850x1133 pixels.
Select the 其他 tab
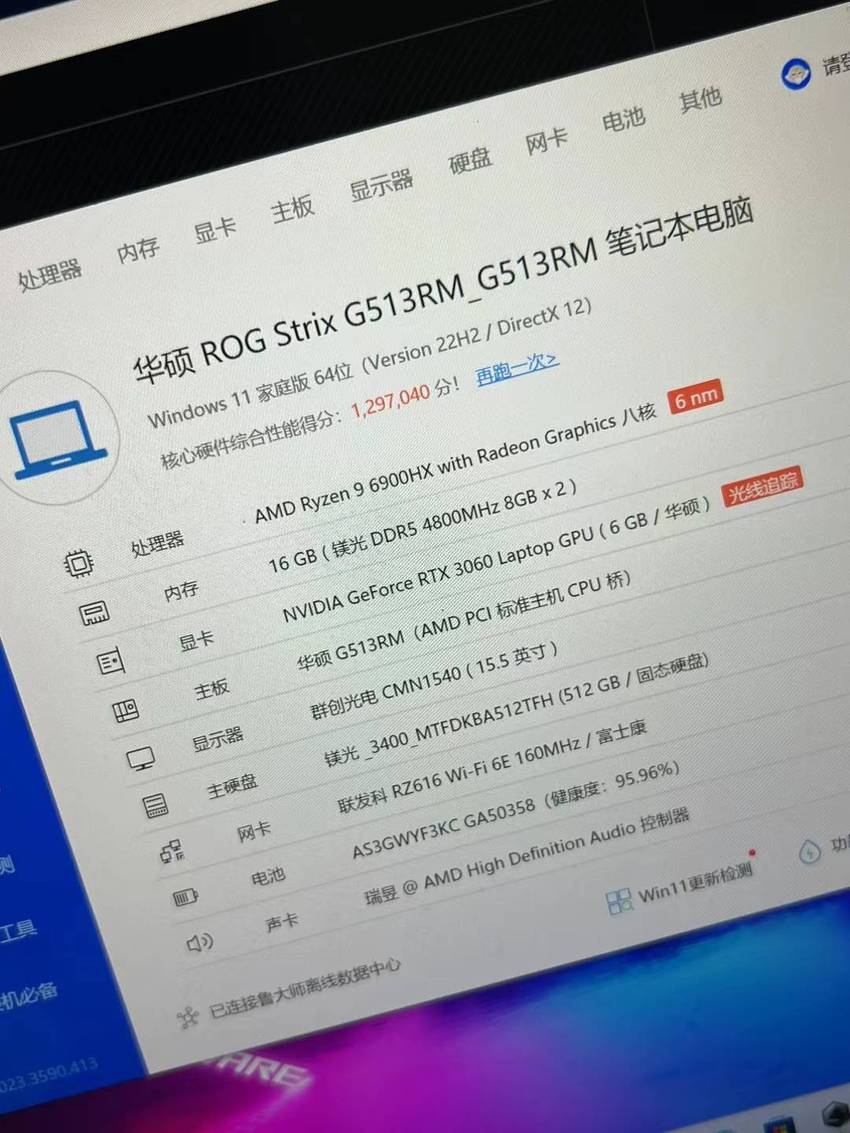coord(700,99)
